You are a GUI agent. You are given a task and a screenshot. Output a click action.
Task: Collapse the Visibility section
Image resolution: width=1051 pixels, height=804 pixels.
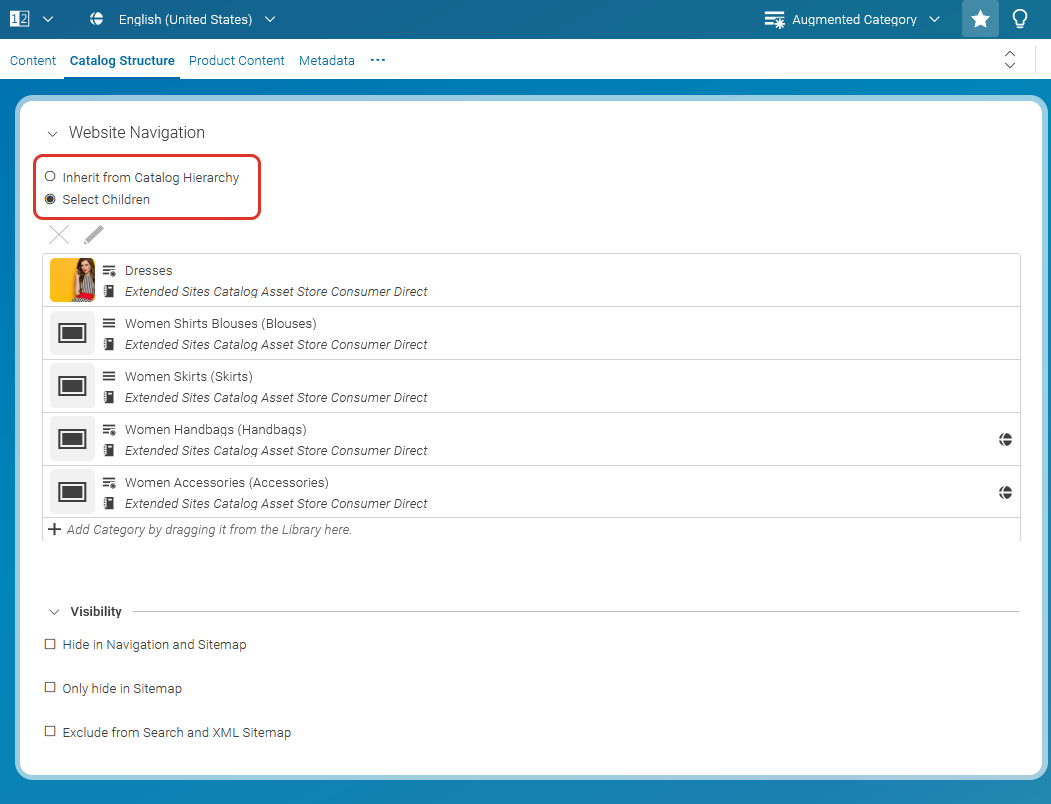[53, 611]
